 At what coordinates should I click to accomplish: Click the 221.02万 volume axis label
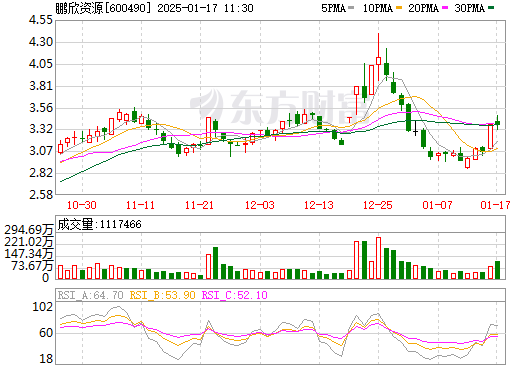[x=29, y=242]
